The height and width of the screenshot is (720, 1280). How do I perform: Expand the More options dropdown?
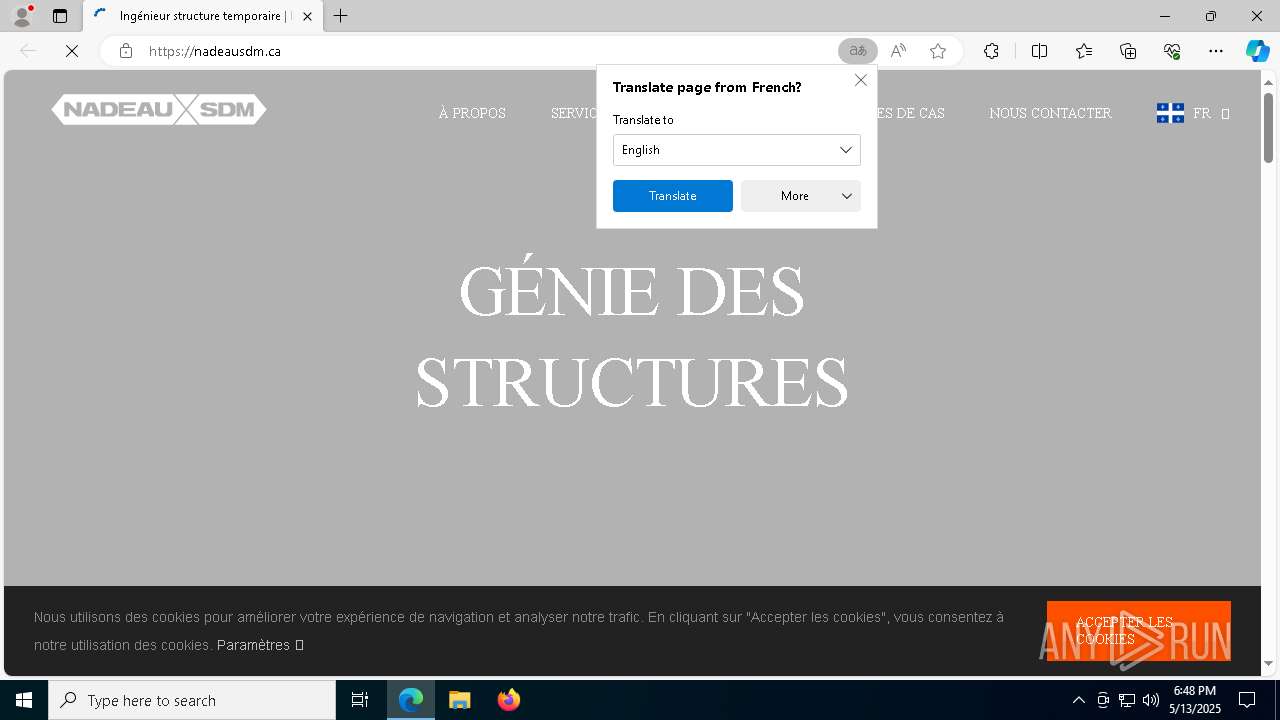click(x=800, y=196)
